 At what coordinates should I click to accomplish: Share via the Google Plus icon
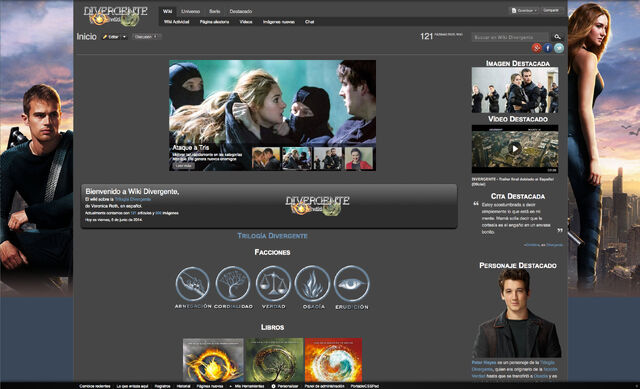537,48
